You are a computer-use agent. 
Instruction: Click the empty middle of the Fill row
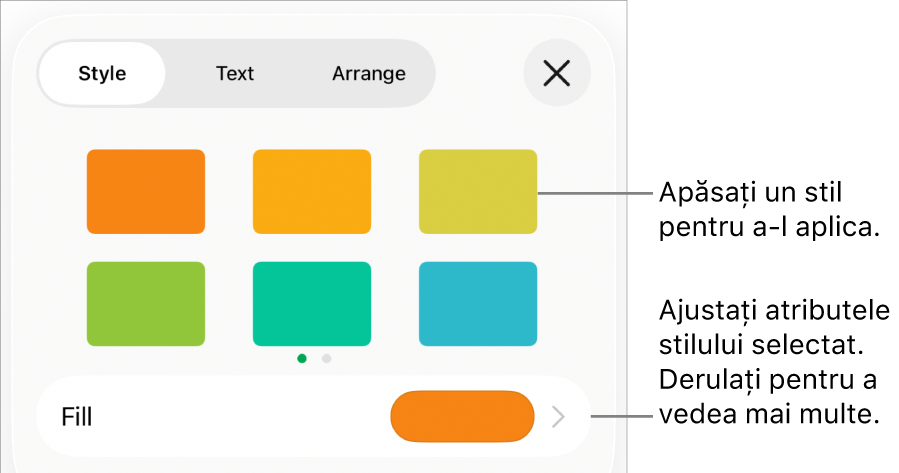click(241, 417)
